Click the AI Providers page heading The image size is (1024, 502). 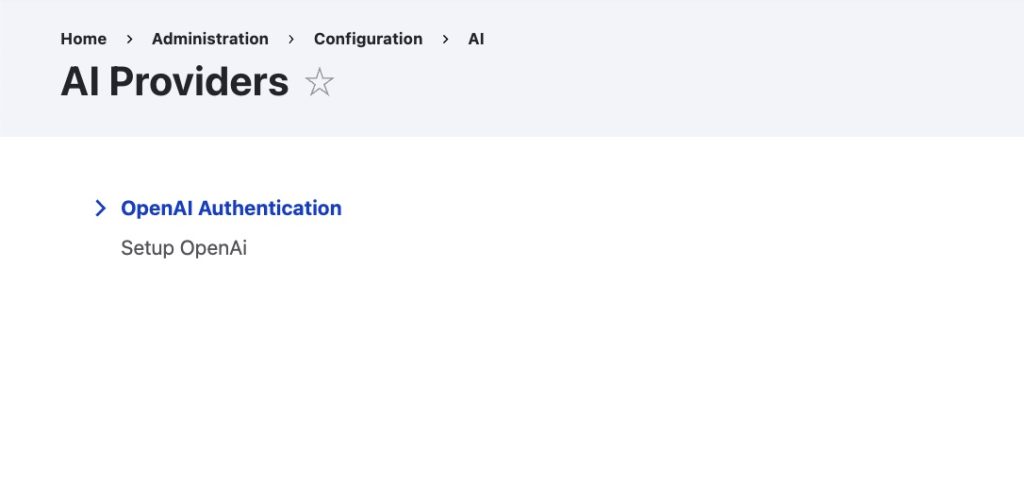coord(174,82)
